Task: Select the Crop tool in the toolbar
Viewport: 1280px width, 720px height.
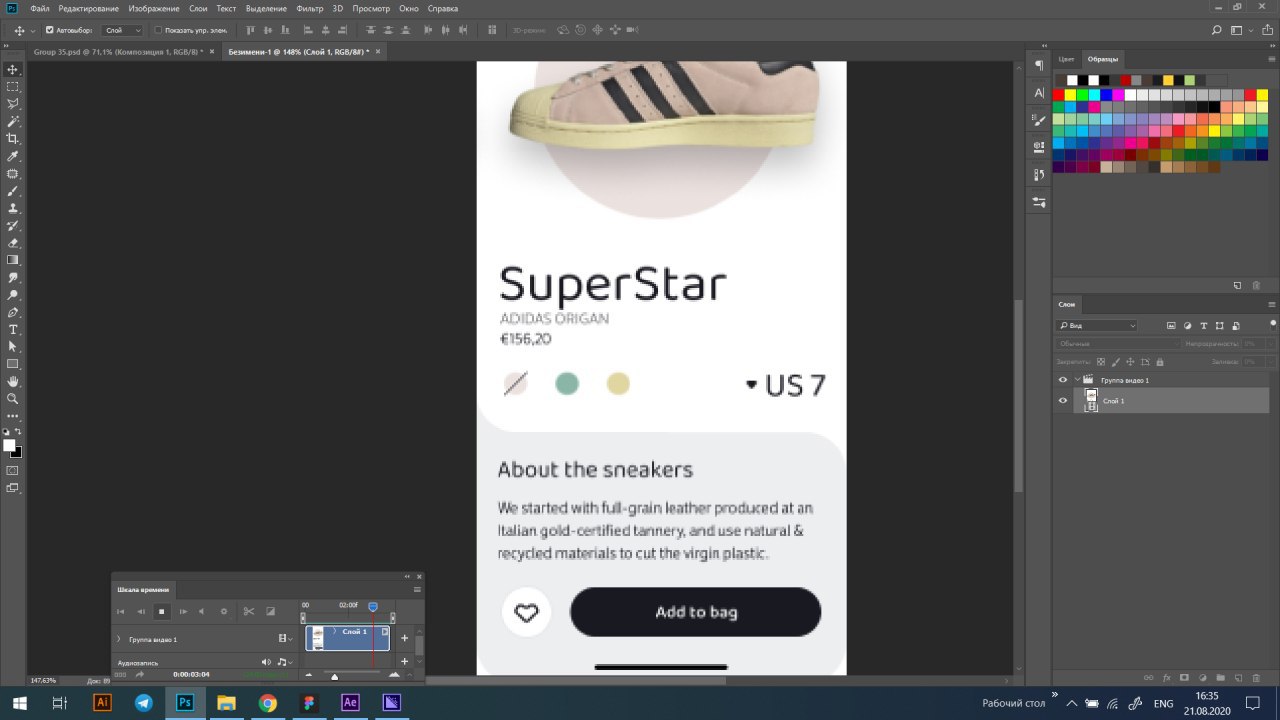Action: click(x=13, y=139)
